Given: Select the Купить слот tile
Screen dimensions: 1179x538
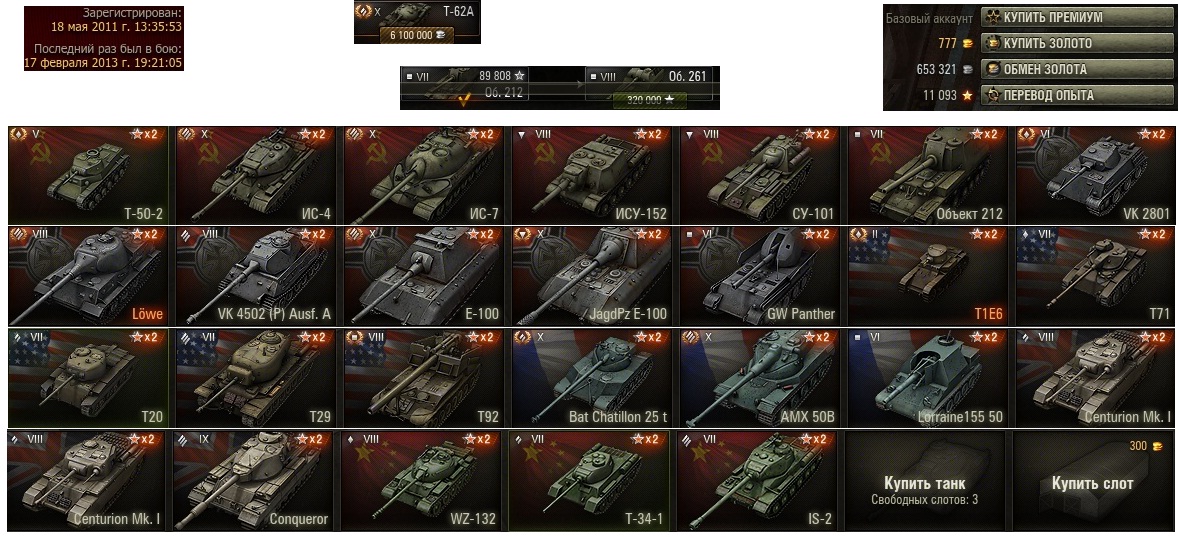Looking at the screenshot, I should coord(1093,480).
